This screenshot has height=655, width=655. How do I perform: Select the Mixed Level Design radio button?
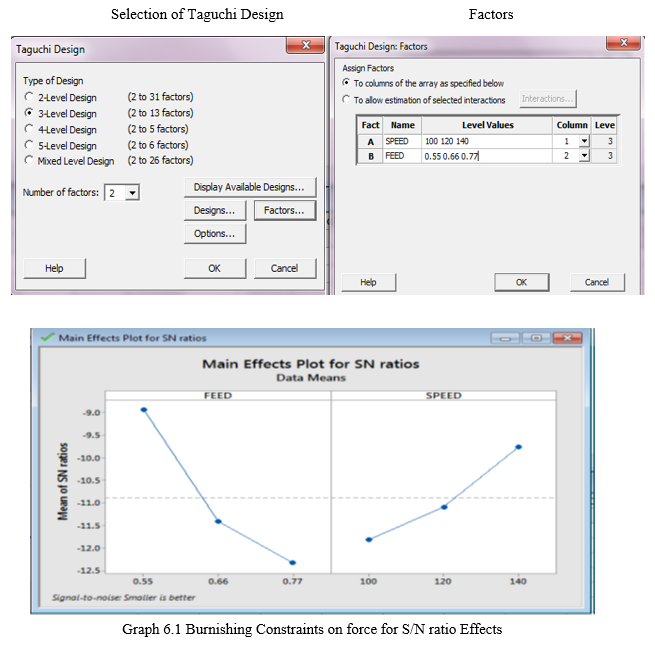coord(30,160)
